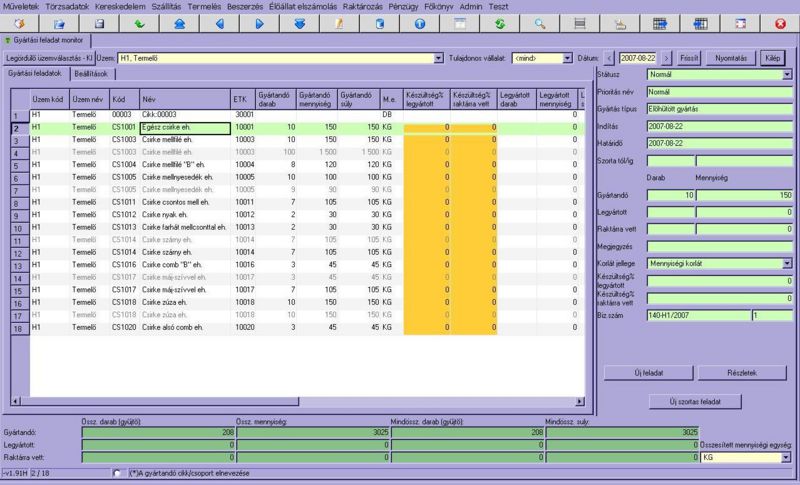This screenshot has width=800, height=485.
Task: Click the blue right arrow next record icon
Action: (260, 22)
